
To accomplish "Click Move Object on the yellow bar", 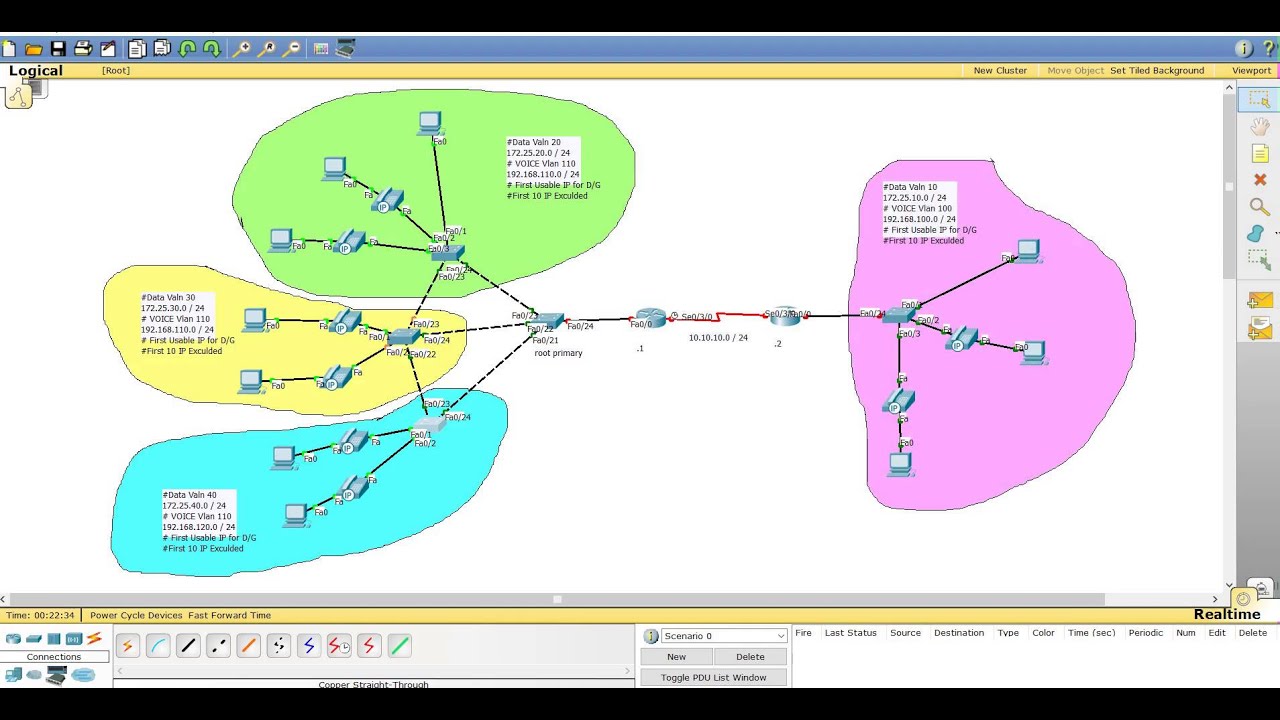I will 1075,71.
